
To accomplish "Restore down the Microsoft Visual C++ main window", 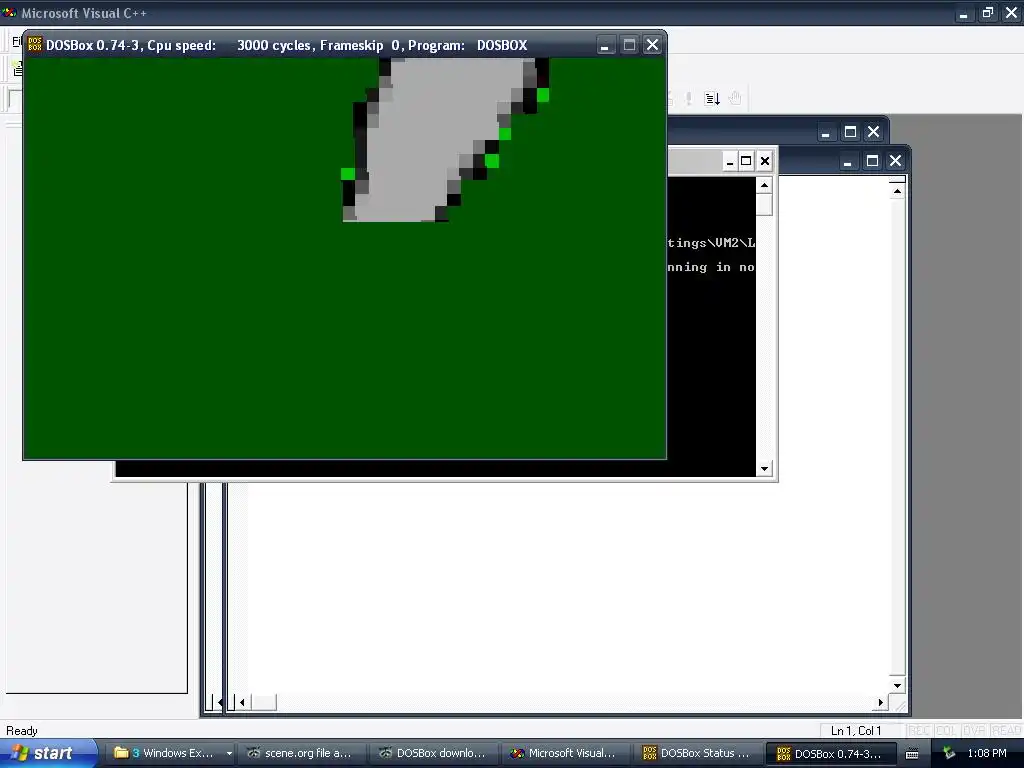I will tap(987, 13).
